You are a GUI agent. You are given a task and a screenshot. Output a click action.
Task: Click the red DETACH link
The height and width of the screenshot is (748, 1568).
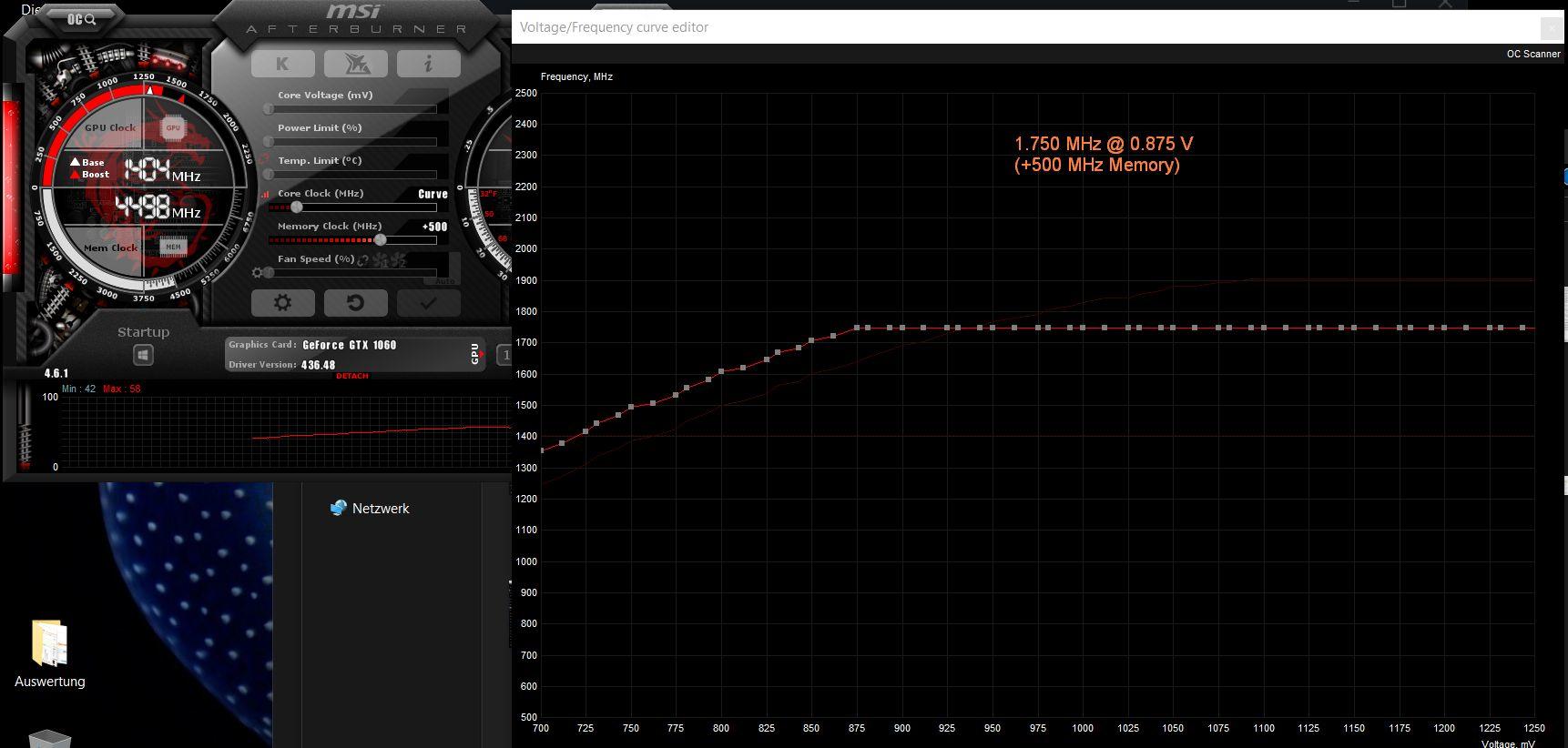[x=352, y=376]
